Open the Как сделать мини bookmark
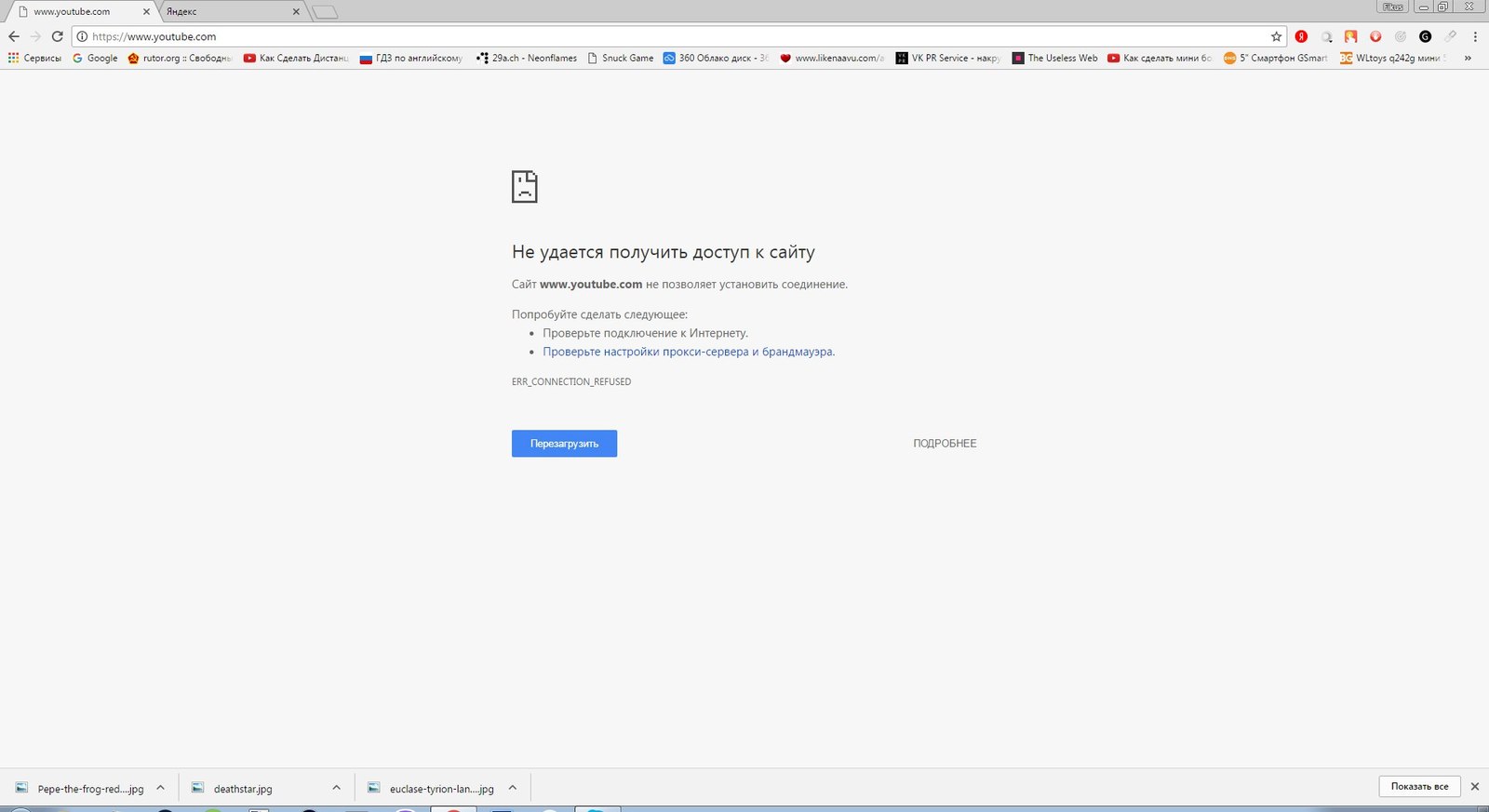 [1160, 58]
